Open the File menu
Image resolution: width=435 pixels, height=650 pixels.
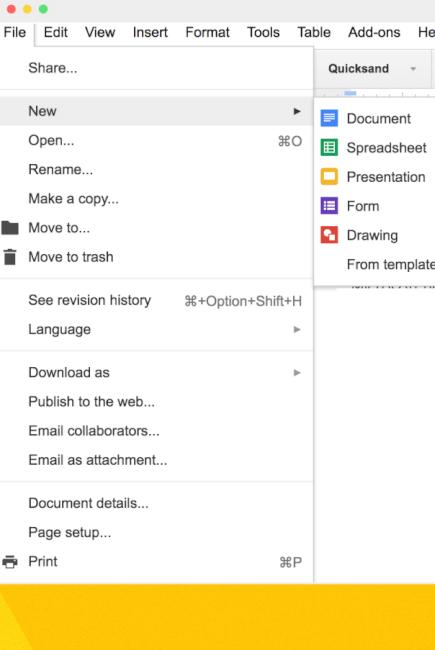[15, 32]
